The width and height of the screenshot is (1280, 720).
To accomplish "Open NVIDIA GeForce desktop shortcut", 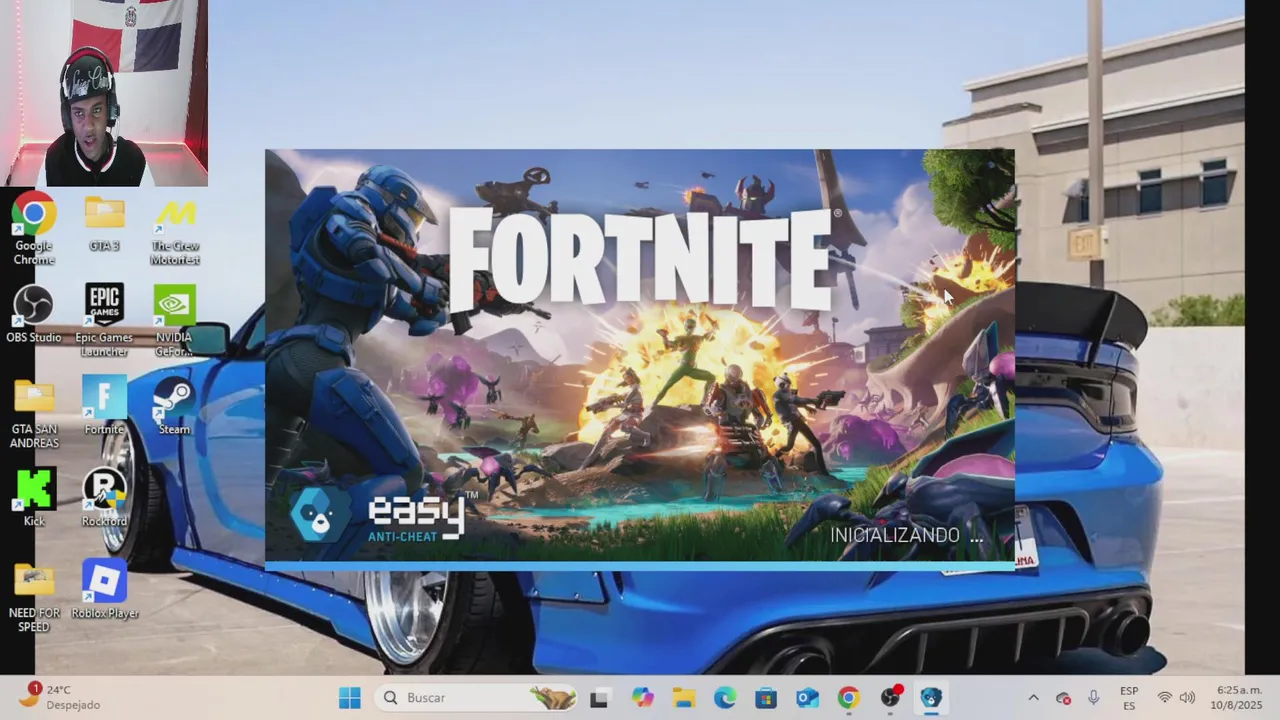I will pos(174,320).
